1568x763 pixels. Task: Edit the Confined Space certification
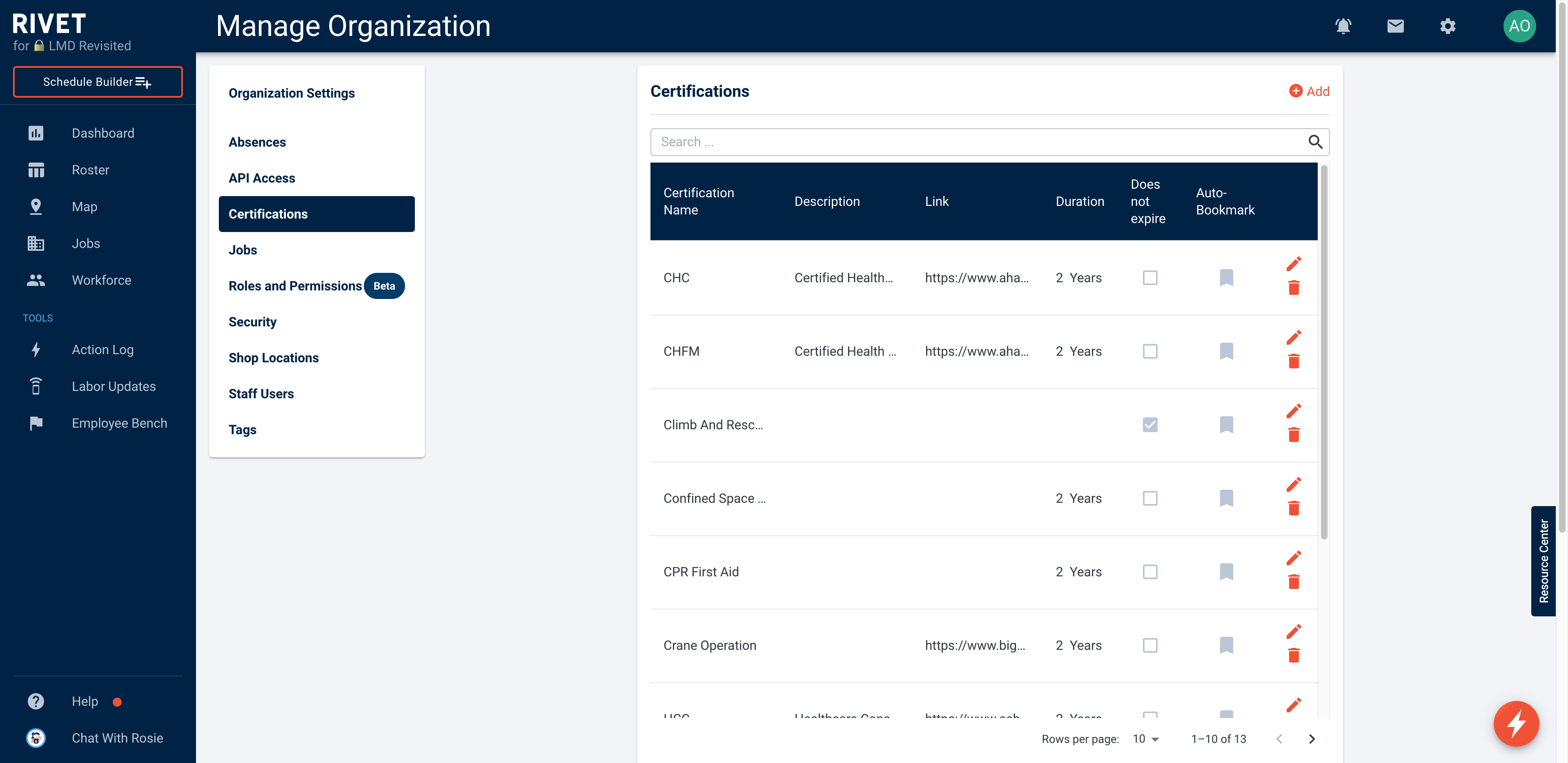pyautogui.click(x=1294, y=485)
